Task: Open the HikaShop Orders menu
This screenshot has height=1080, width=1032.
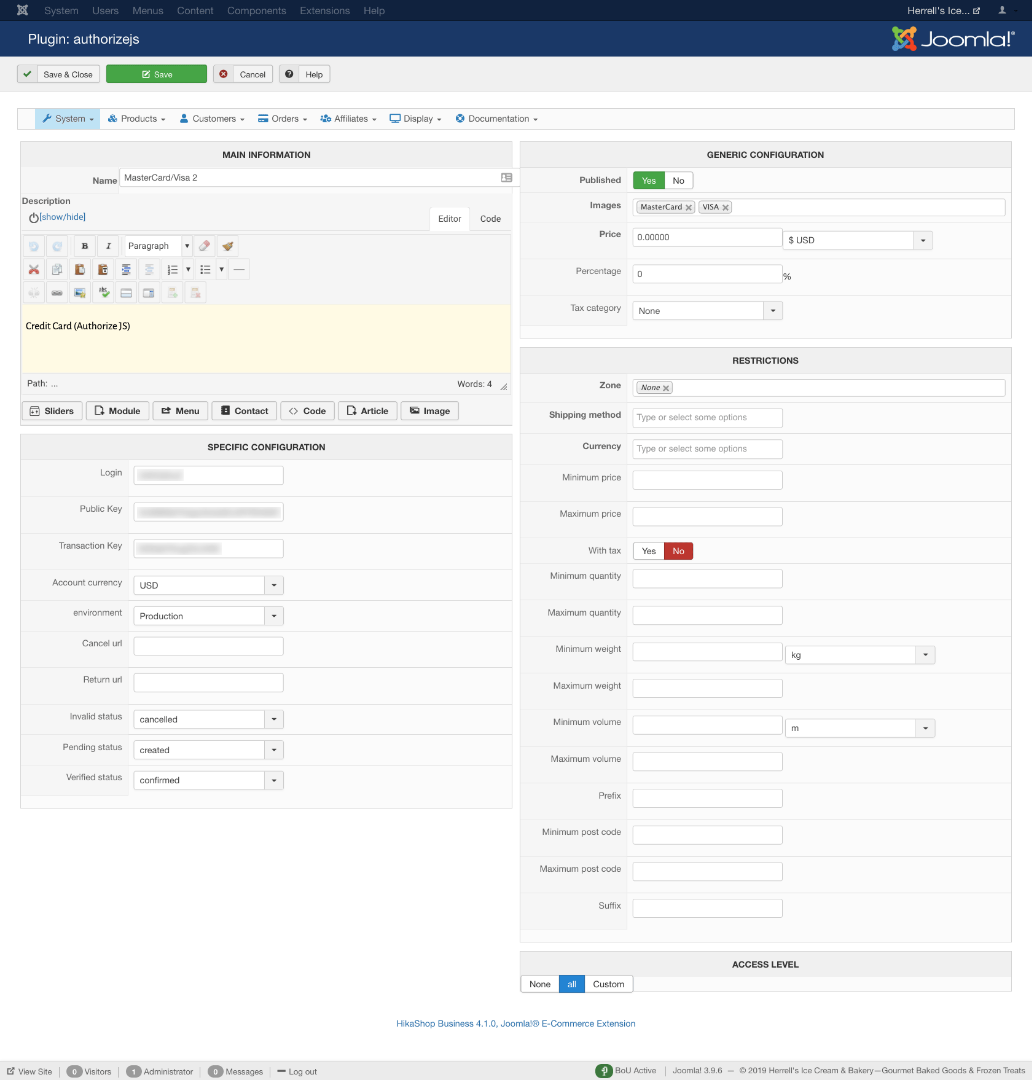Action: coord(282,119)
